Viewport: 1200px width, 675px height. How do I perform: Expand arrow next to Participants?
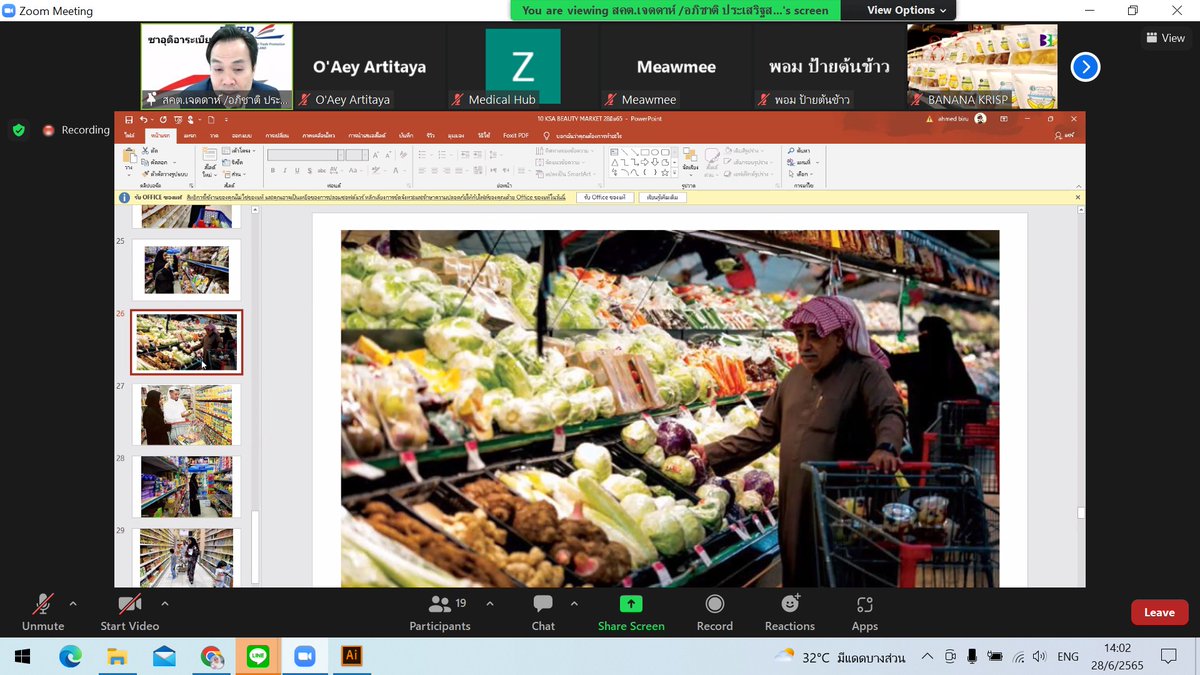[x=489, y=603]
